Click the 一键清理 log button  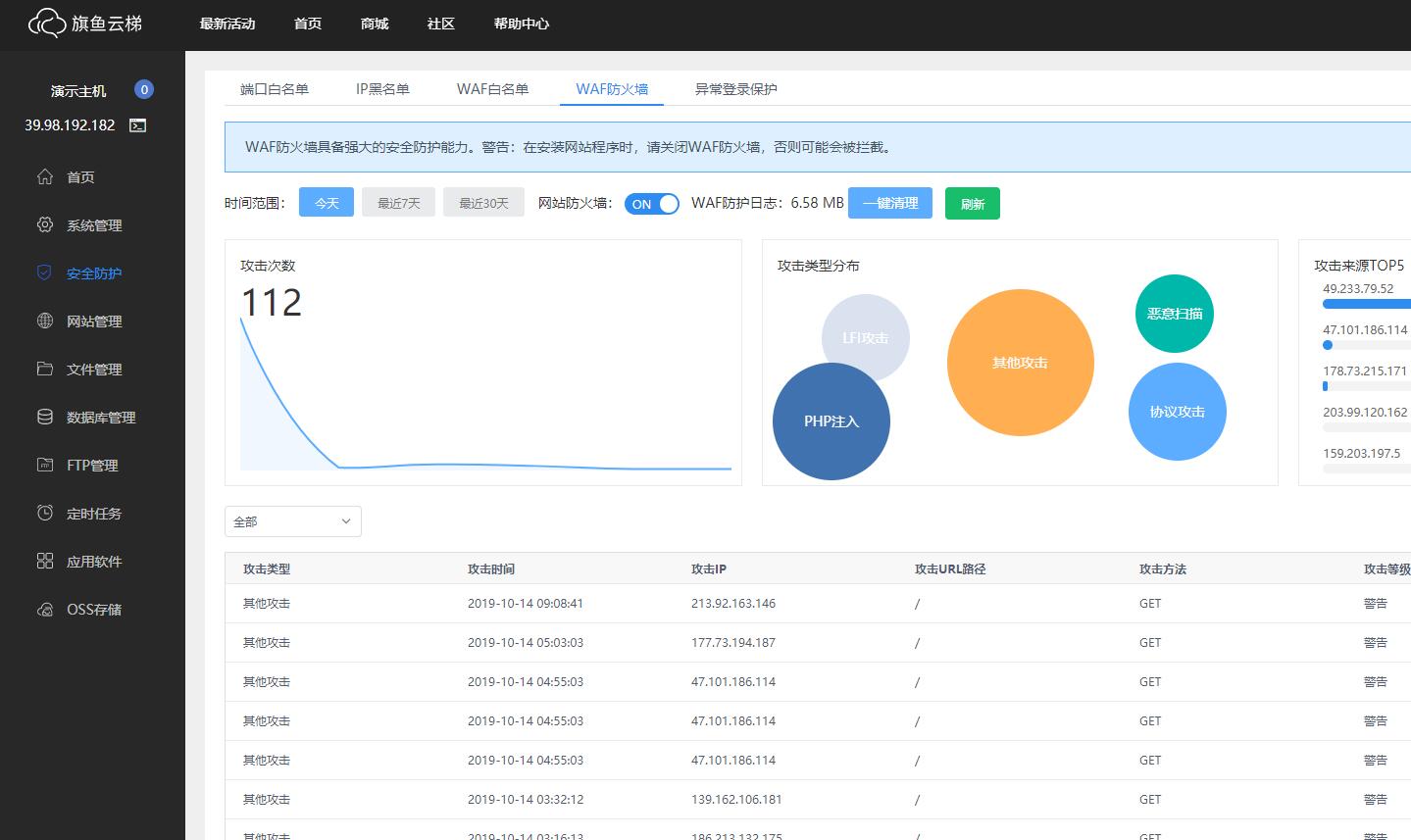coord(890,203)
